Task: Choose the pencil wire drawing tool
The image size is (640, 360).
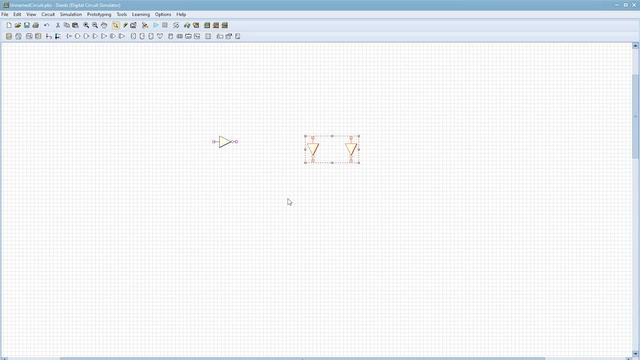Action: (125, 25)
